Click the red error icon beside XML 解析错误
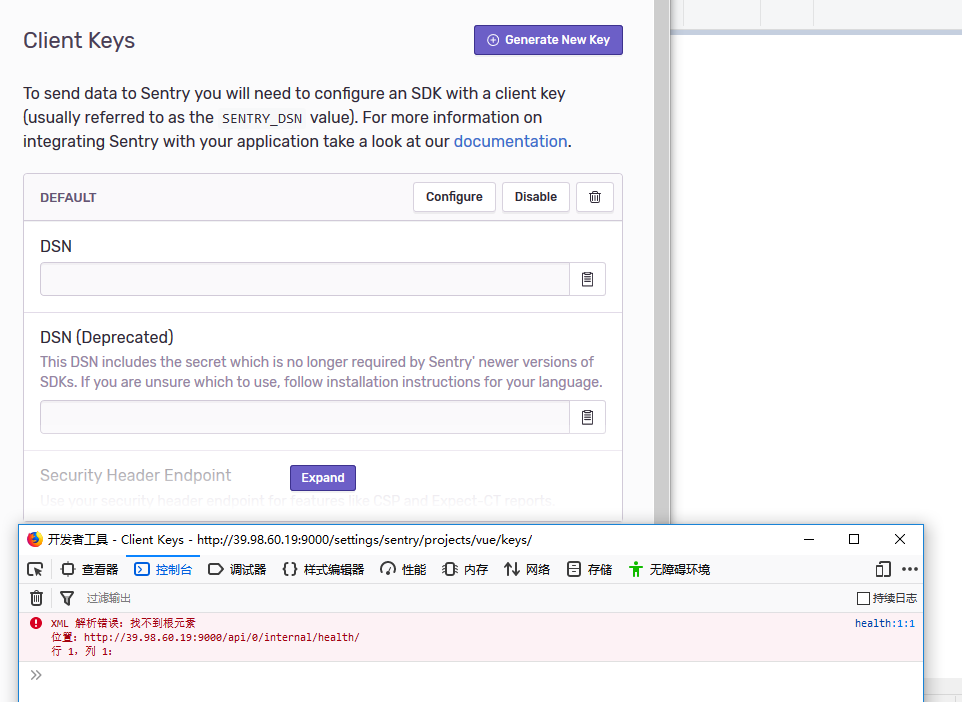This screenshot has width=962, height=702. [35, 622]
